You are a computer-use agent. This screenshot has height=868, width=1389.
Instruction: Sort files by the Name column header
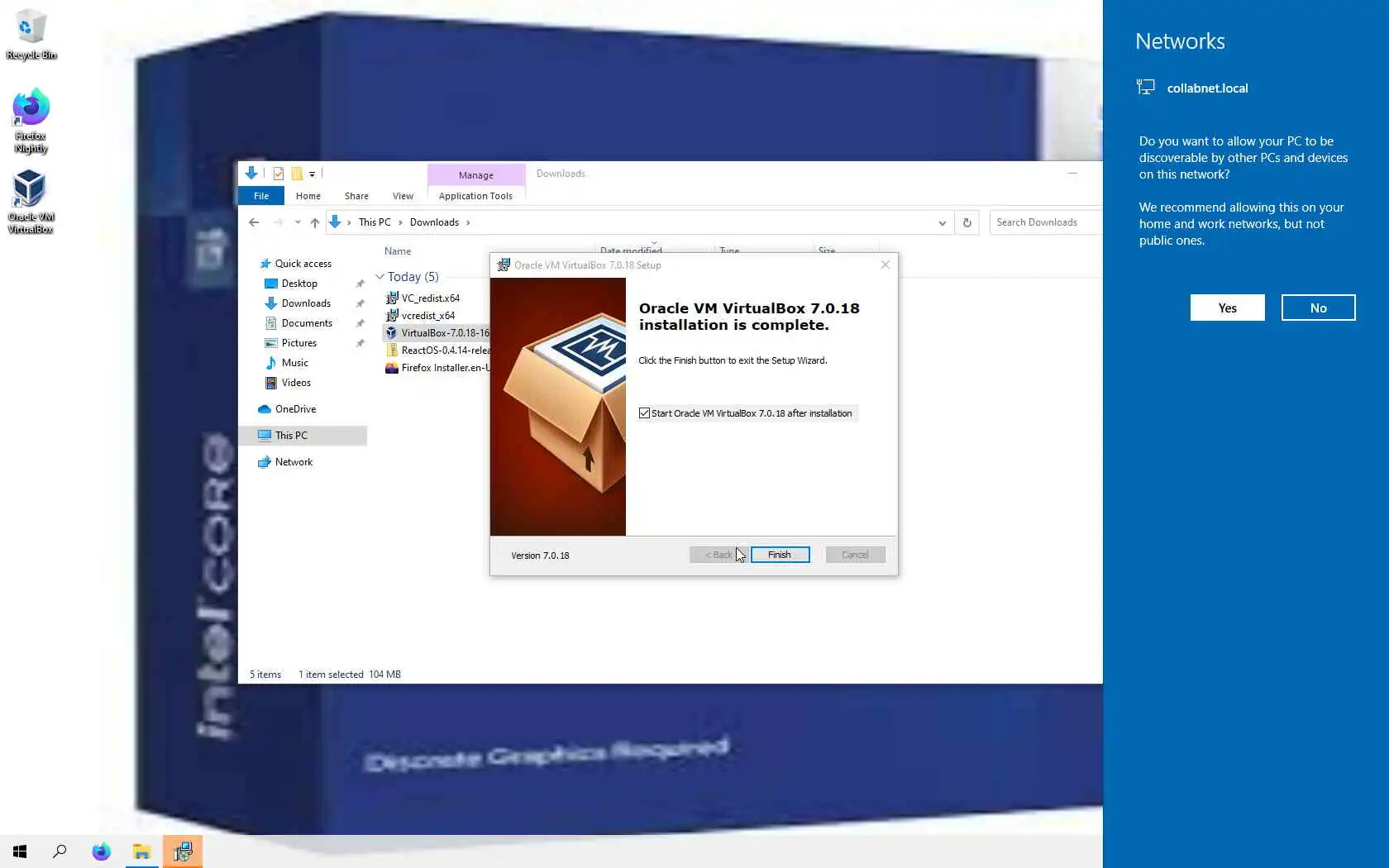[398, 251]
